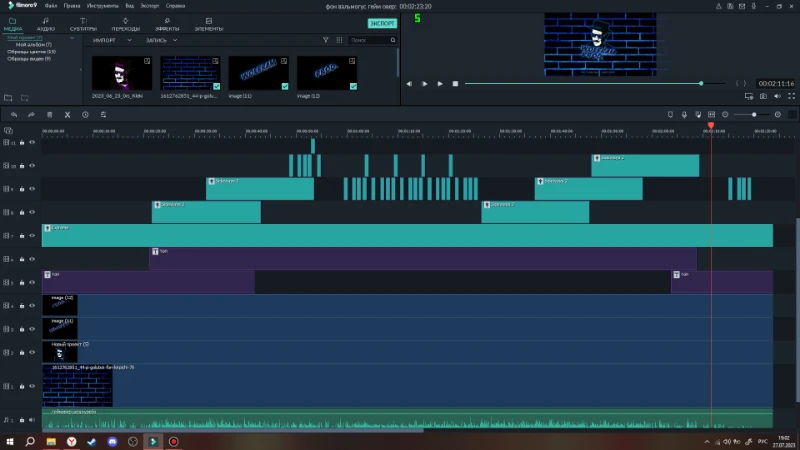Image resolution: width=800 pixels, height=450 pixels.
Task: Switch media library to grid view icon
Action: pos(339,40)
